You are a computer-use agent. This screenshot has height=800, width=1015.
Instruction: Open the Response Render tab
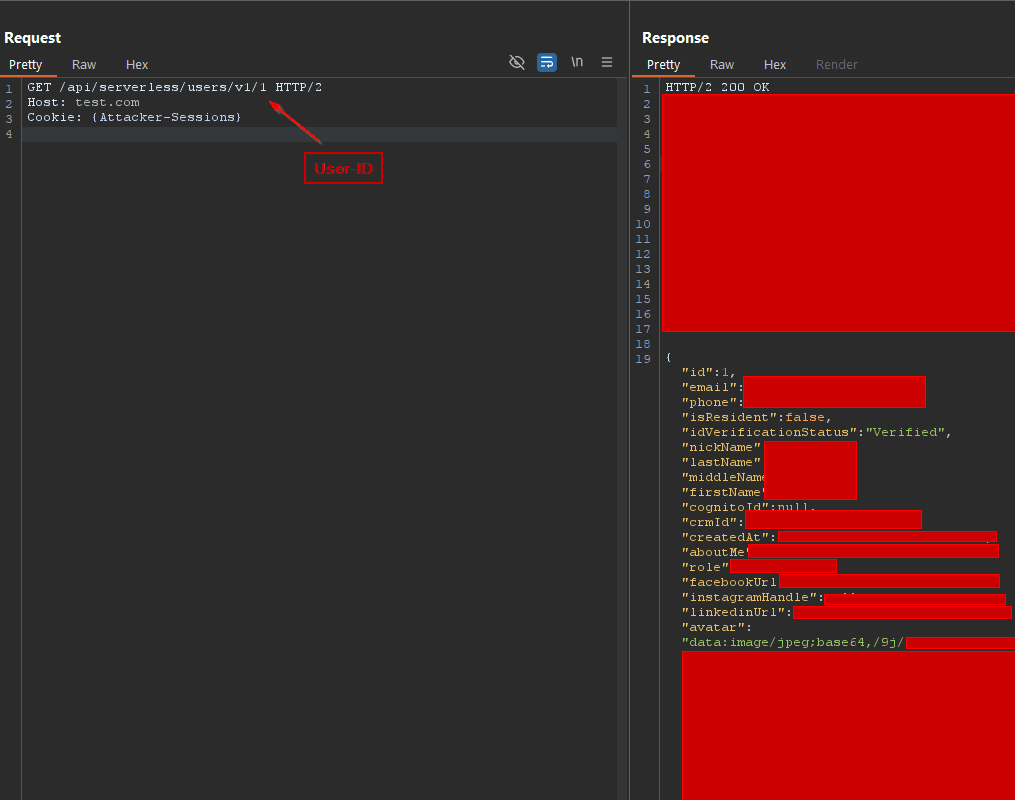pos(837,65)
